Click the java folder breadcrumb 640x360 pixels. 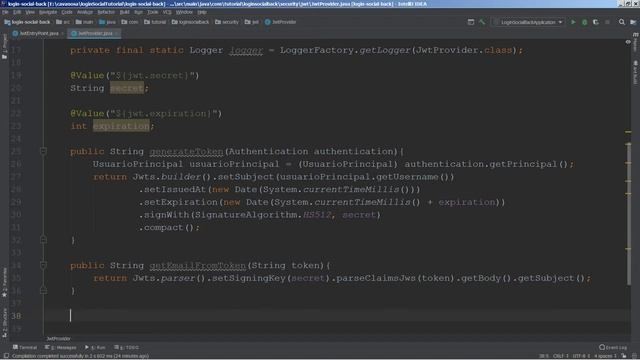[x=107, y=22]
